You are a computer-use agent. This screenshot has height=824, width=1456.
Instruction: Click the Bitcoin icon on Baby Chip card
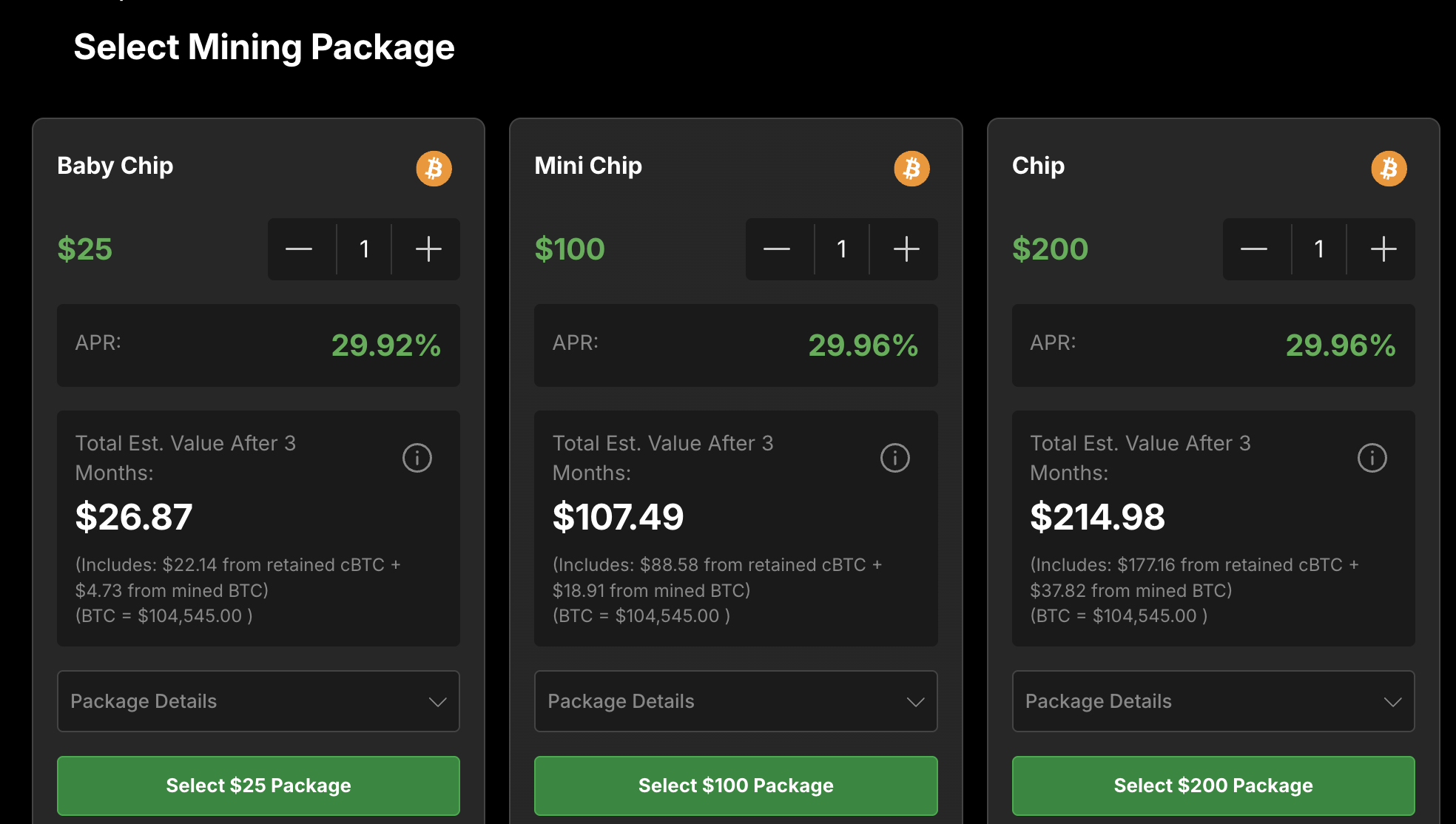point(434,169)
